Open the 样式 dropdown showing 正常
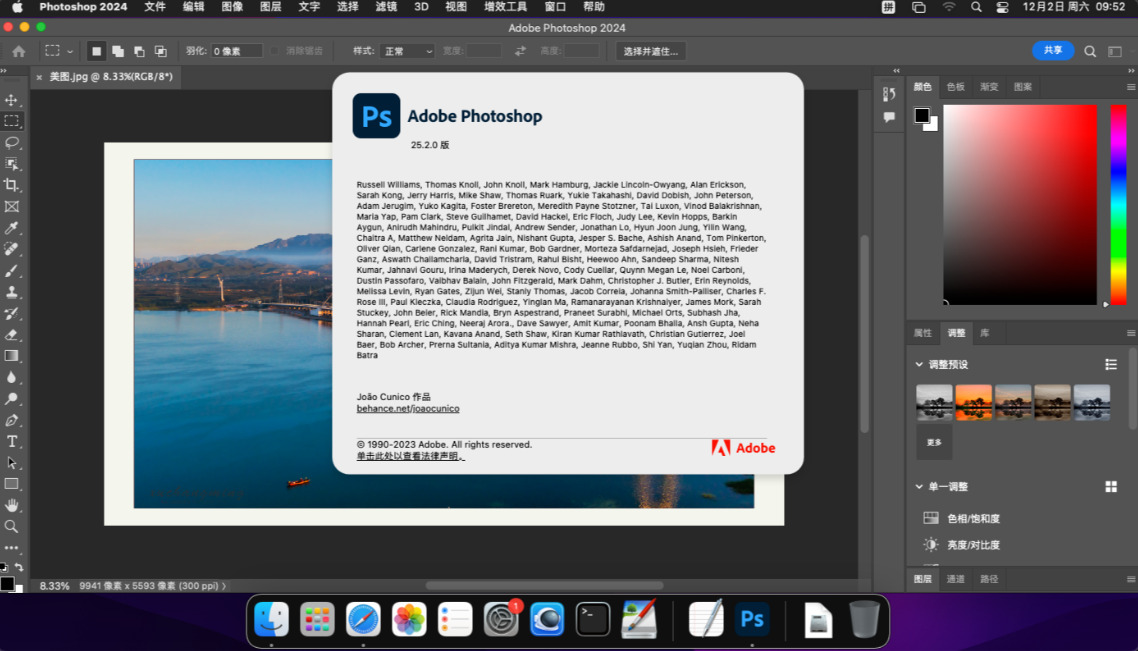 tap(407, 51)
